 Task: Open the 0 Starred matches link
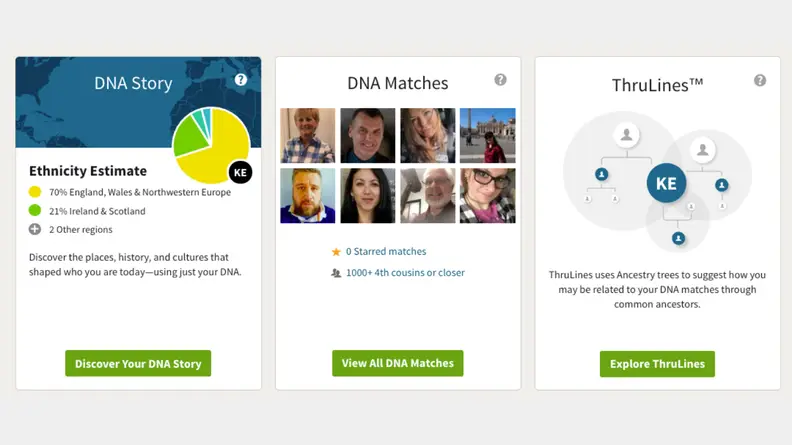(386, 252)
